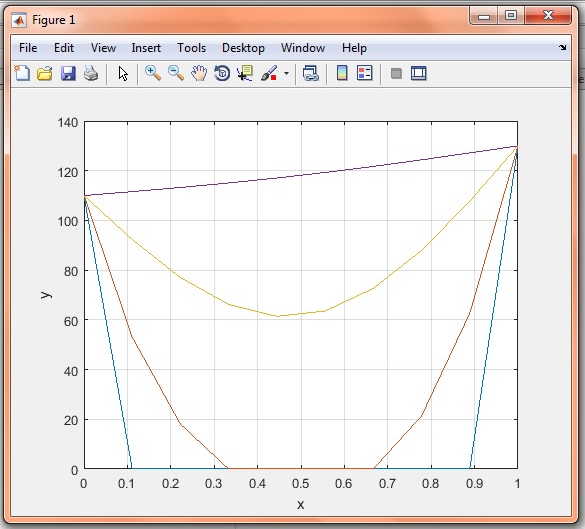Click the Link Plot icon

(x=310, y=73)
